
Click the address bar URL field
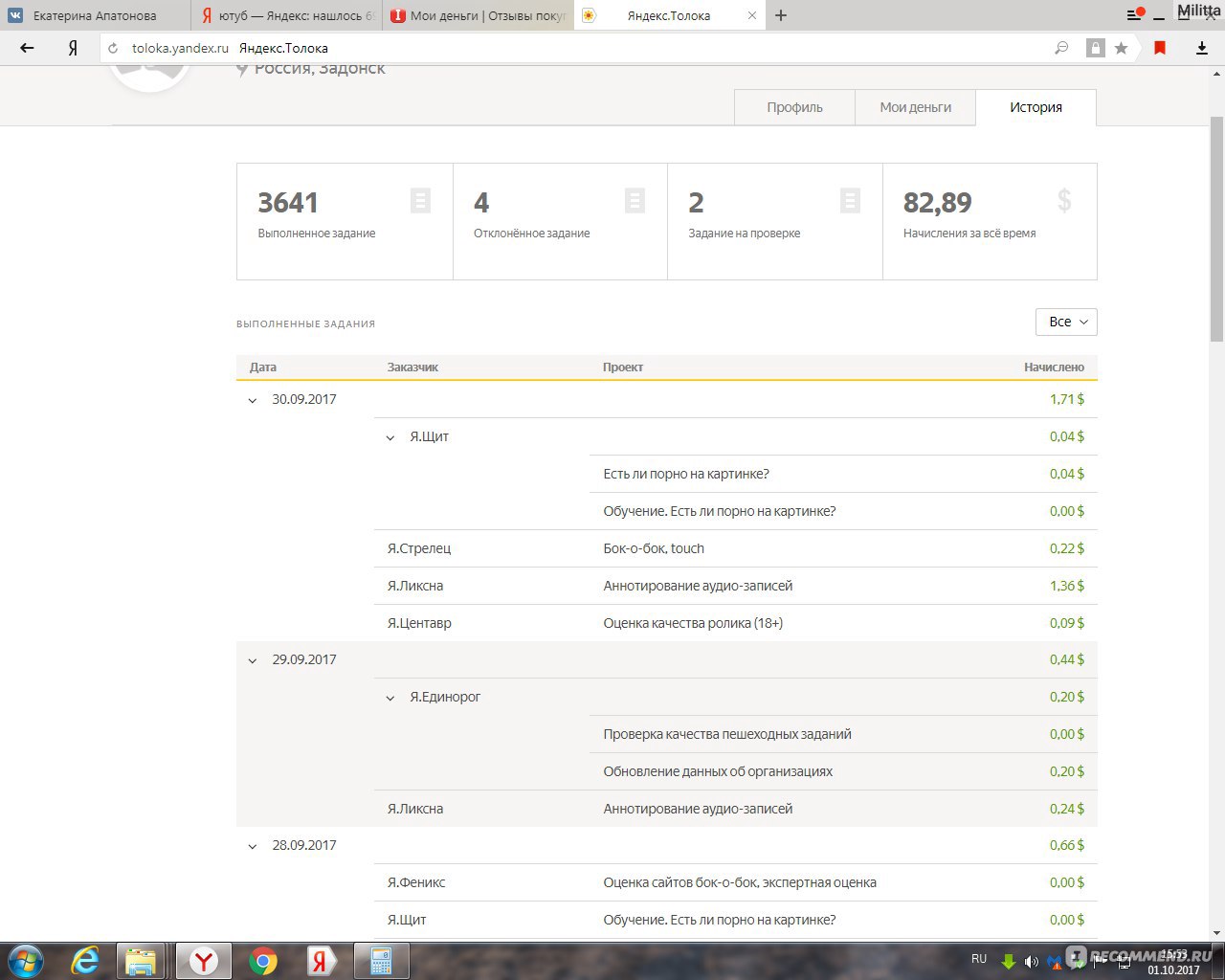pos(574,48)
